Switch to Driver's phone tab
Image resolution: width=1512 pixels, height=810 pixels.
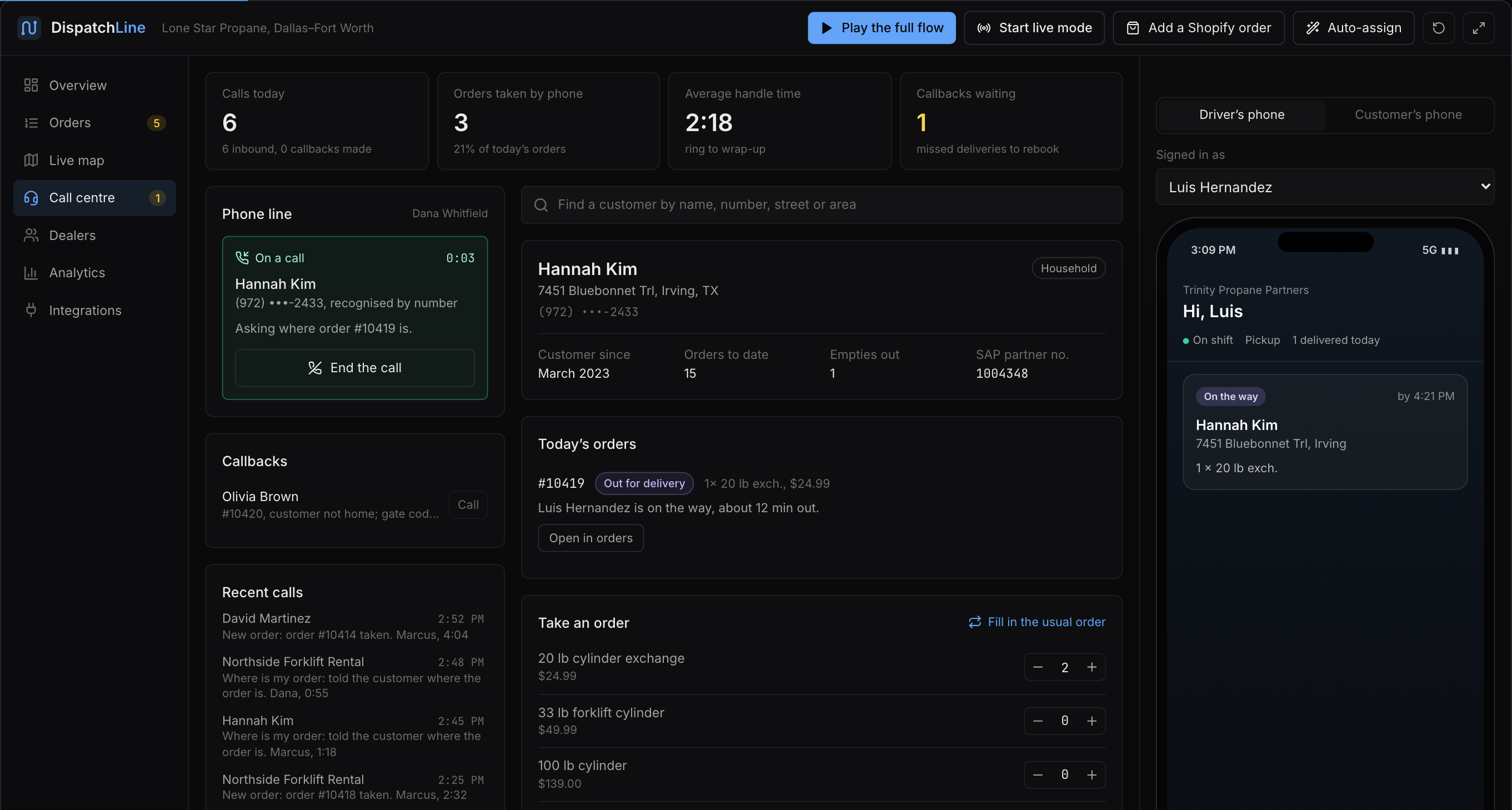point(1241,115)
